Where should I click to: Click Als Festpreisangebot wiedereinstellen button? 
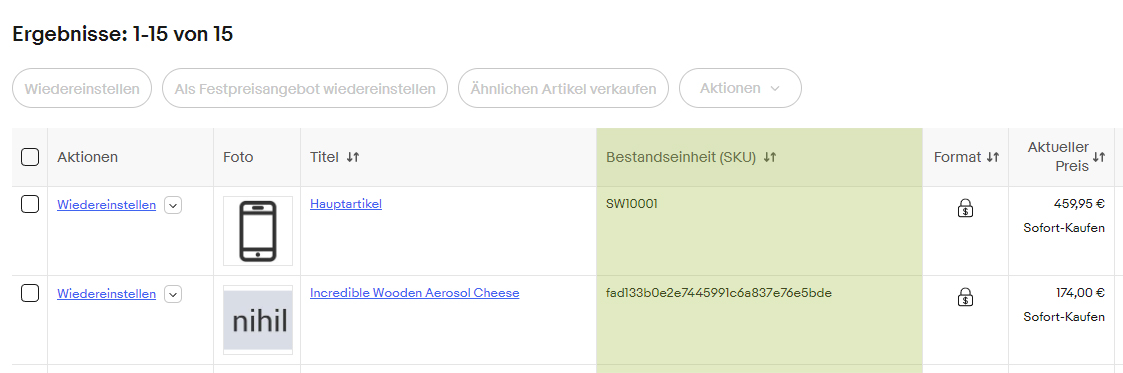pos(305,88)
